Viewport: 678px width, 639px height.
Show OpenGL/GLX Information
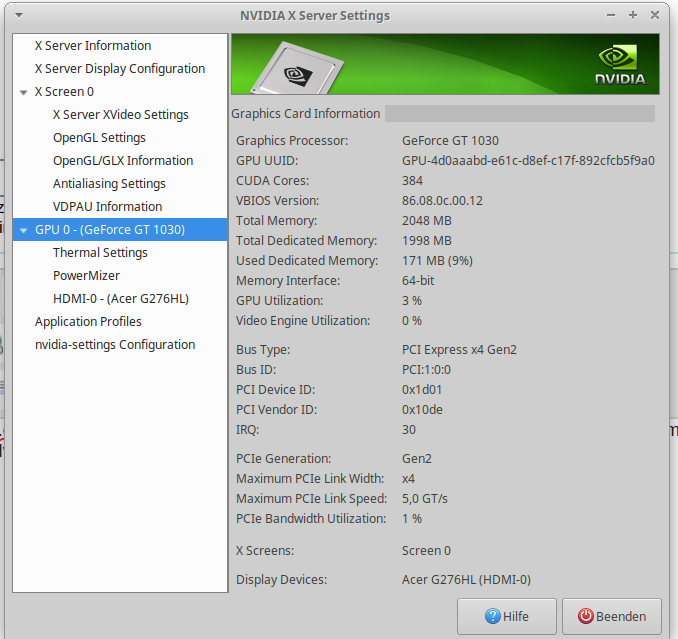pyautogui.click(x=123, y=160)
